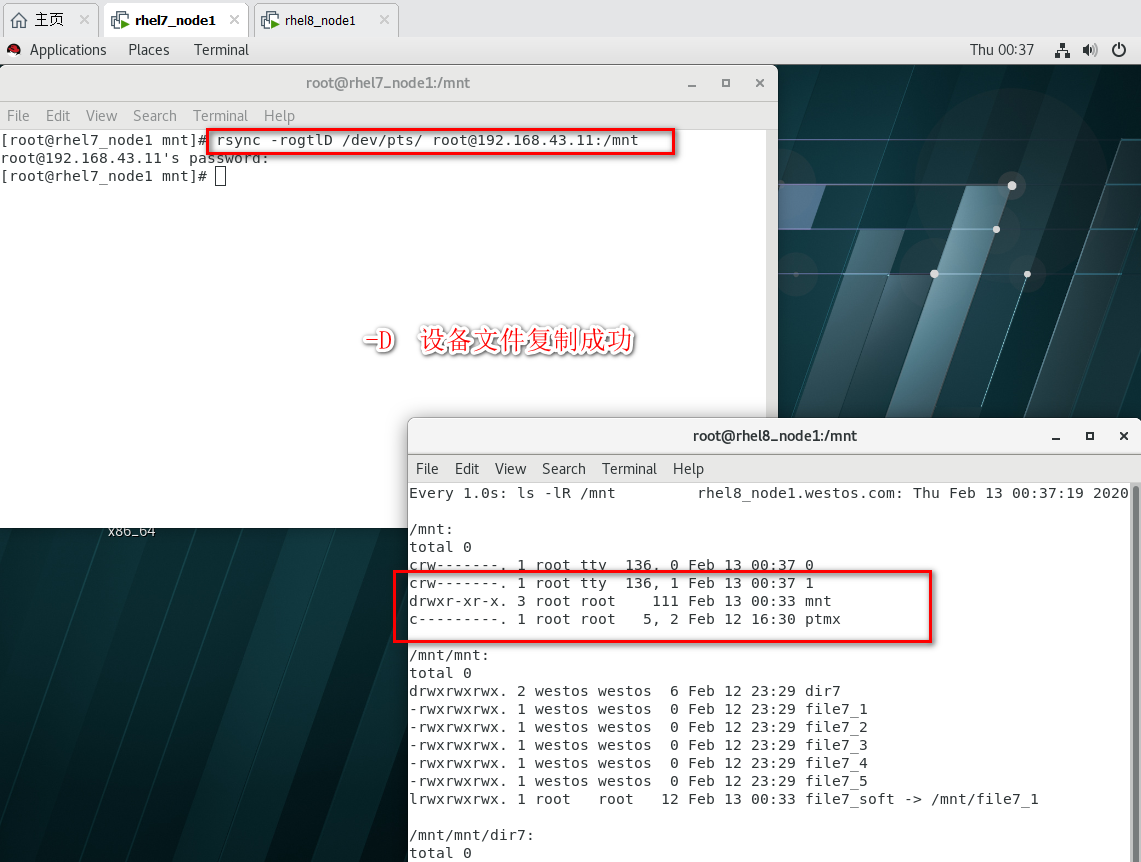Click the root@rhel8_node1:/mnt title bar
Image resolution: width=1141 pixels, height=862 pixels.
pyautogui.click(x=774, y=436)
